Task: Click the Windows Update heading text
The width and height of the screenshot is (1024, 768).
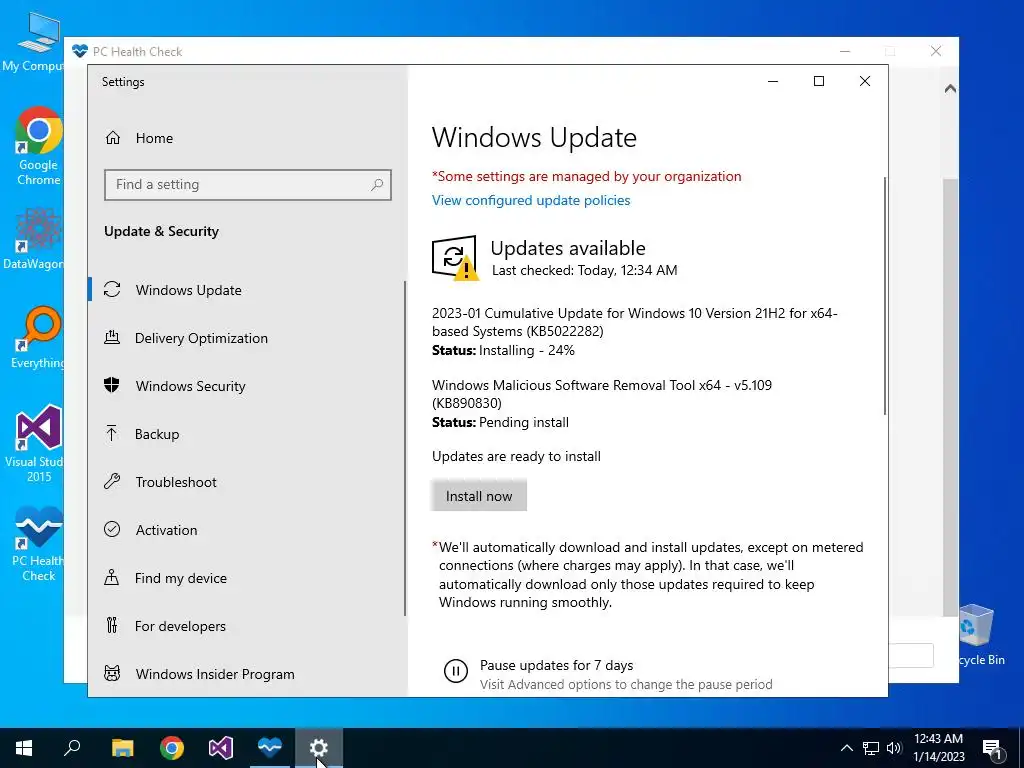Action: point(534,138)
